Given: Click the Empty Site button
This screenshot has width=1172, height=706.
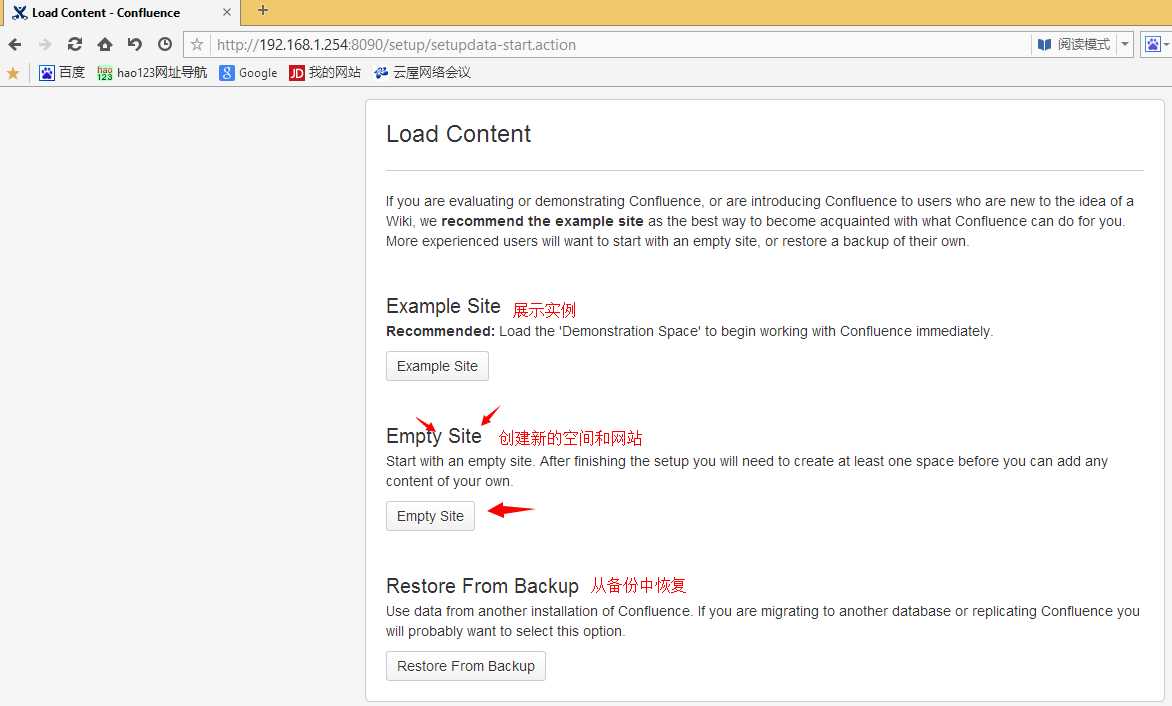Looking at the screenshot, I should click(x=430, y=516).
